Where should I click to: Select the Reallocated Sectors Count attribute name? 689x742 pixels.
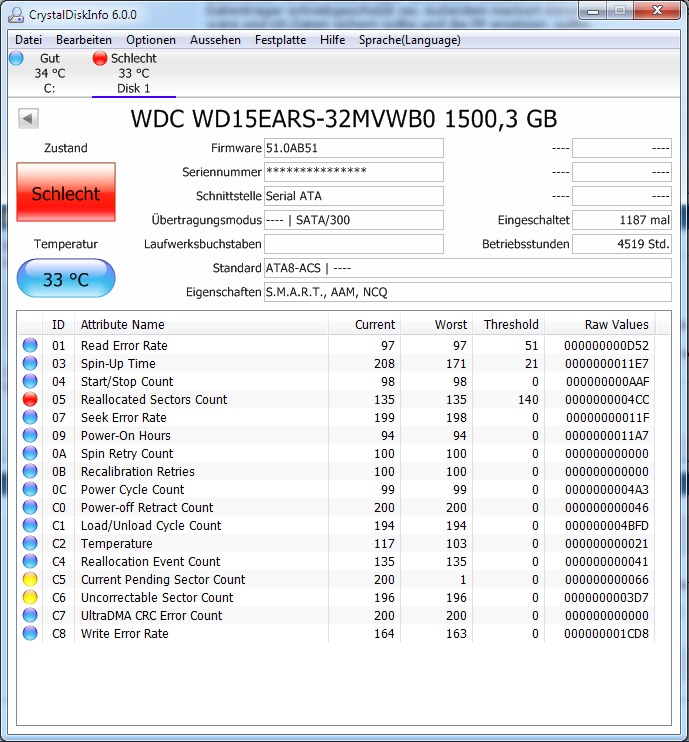(x=154, y=399)
